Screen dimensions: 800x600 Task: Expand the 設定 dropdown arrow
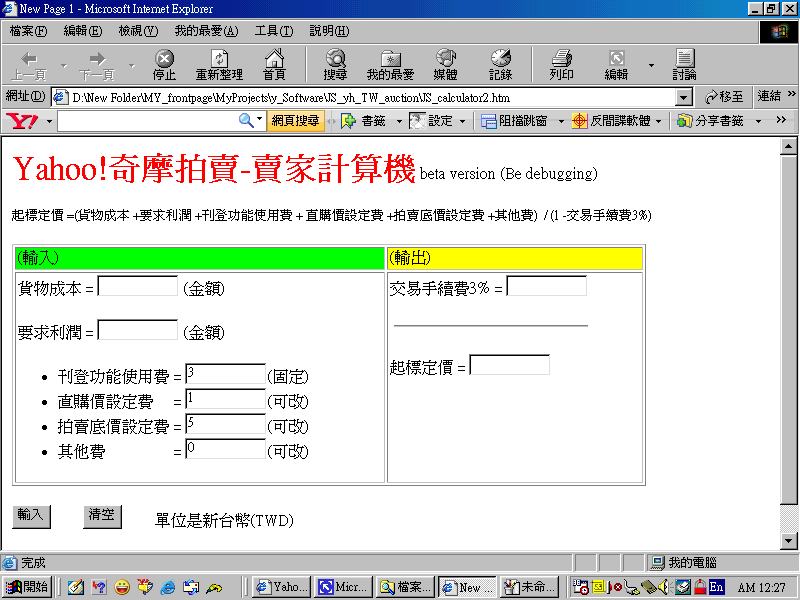coord(462,121)
